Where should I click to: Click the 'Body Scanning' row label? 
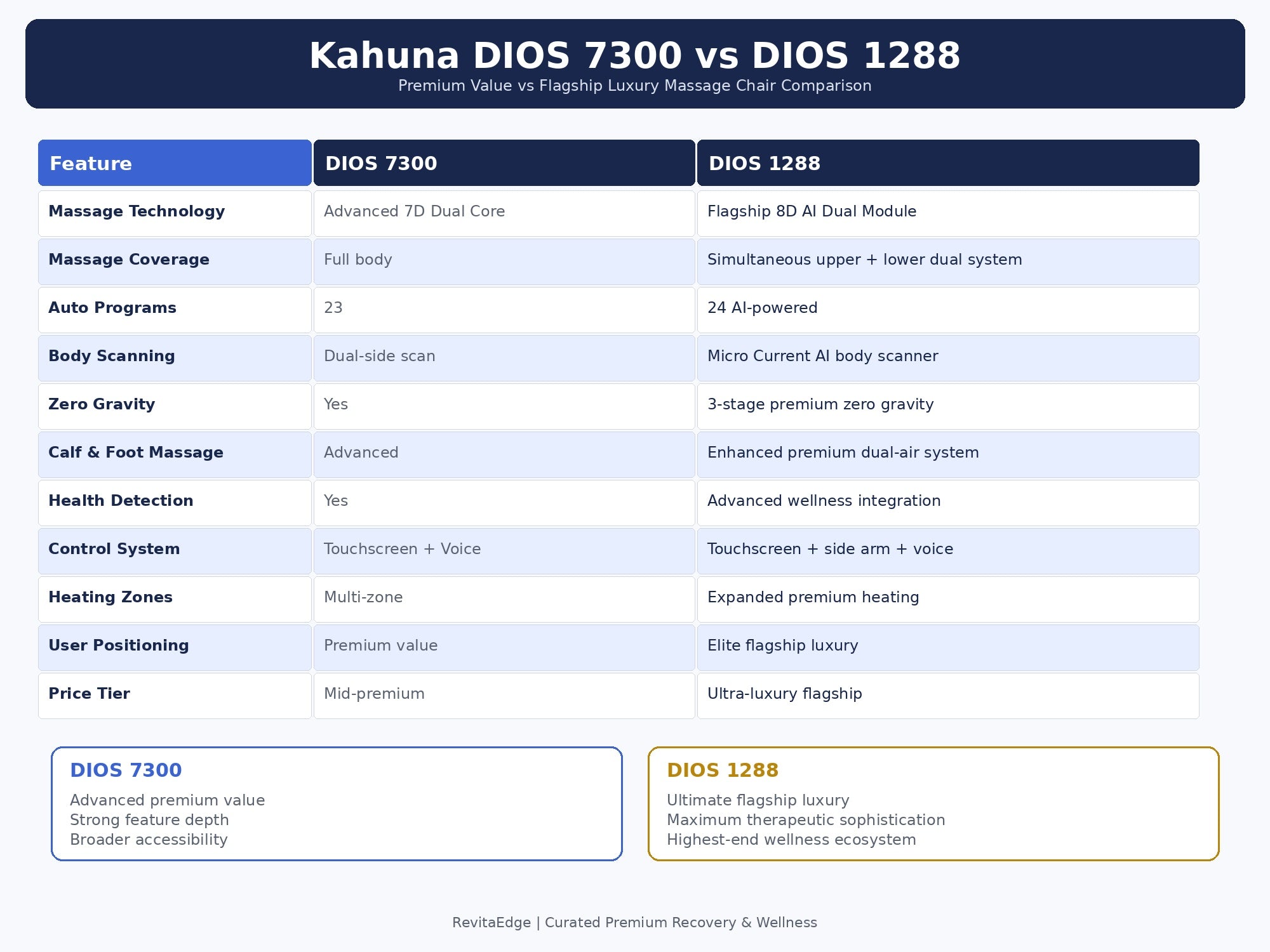point(112,356)
